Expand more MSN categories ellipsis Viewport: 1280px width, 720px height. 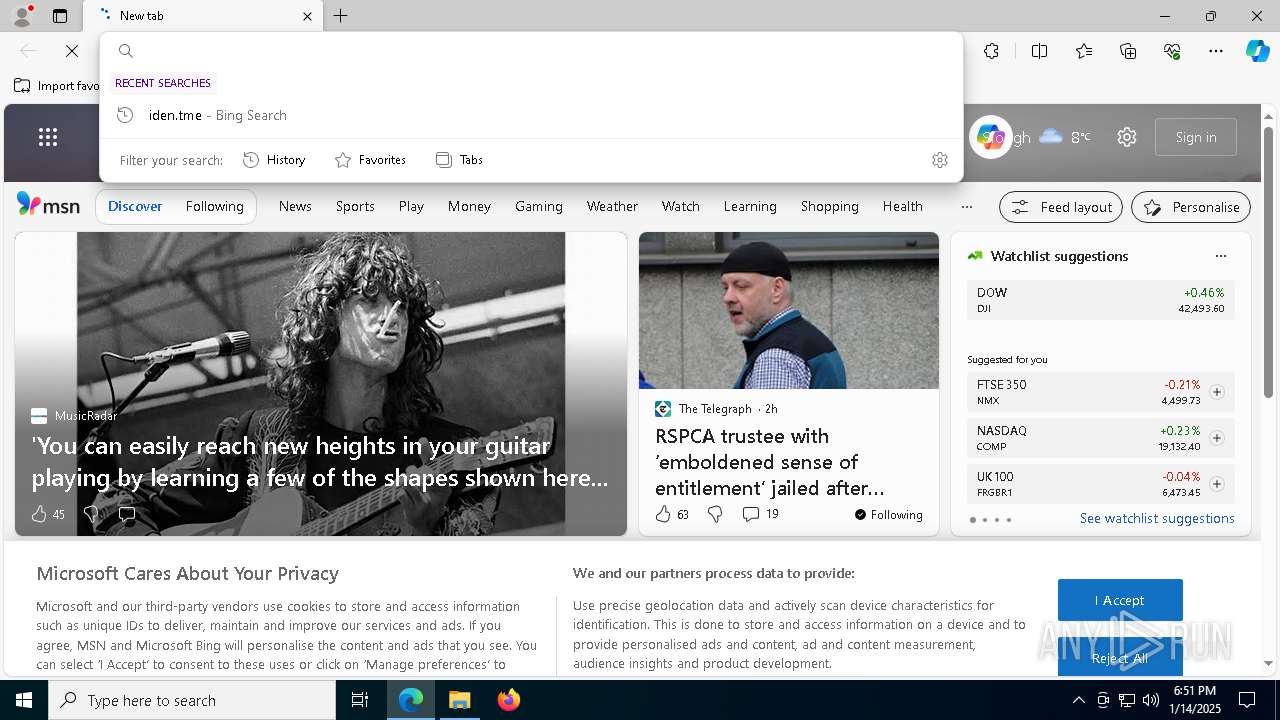coord(966,207)
